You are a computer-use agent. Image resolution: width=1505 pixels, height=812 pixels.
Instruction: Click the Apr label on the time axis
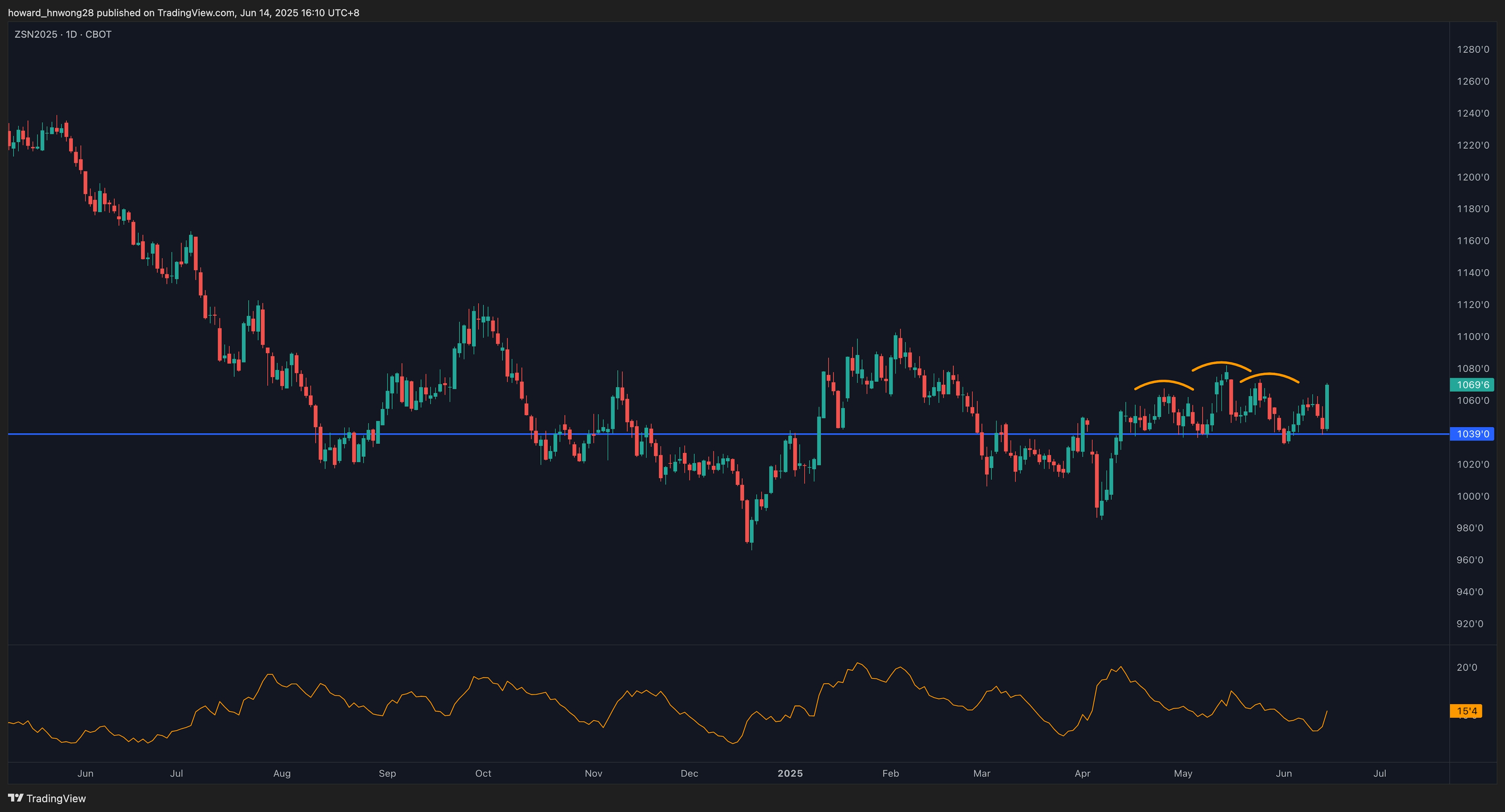[x=1082, y=774]
